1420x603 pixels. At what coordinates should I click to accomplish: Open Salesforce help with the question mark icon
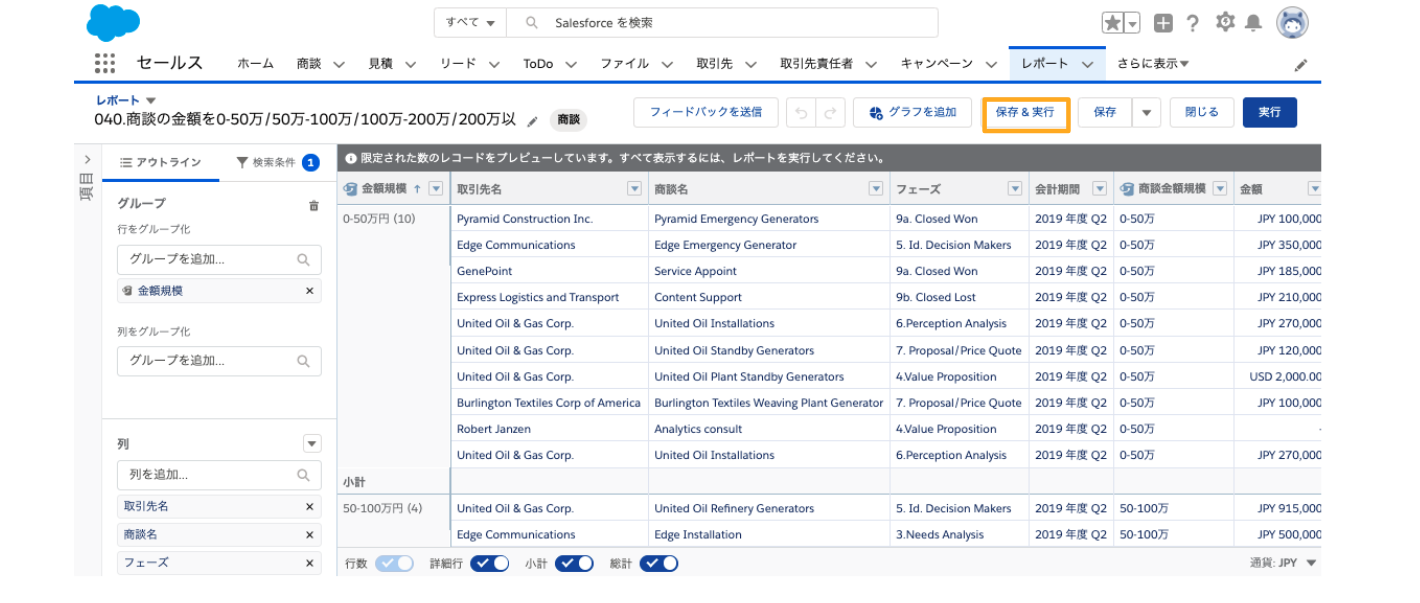point(1191,21)
